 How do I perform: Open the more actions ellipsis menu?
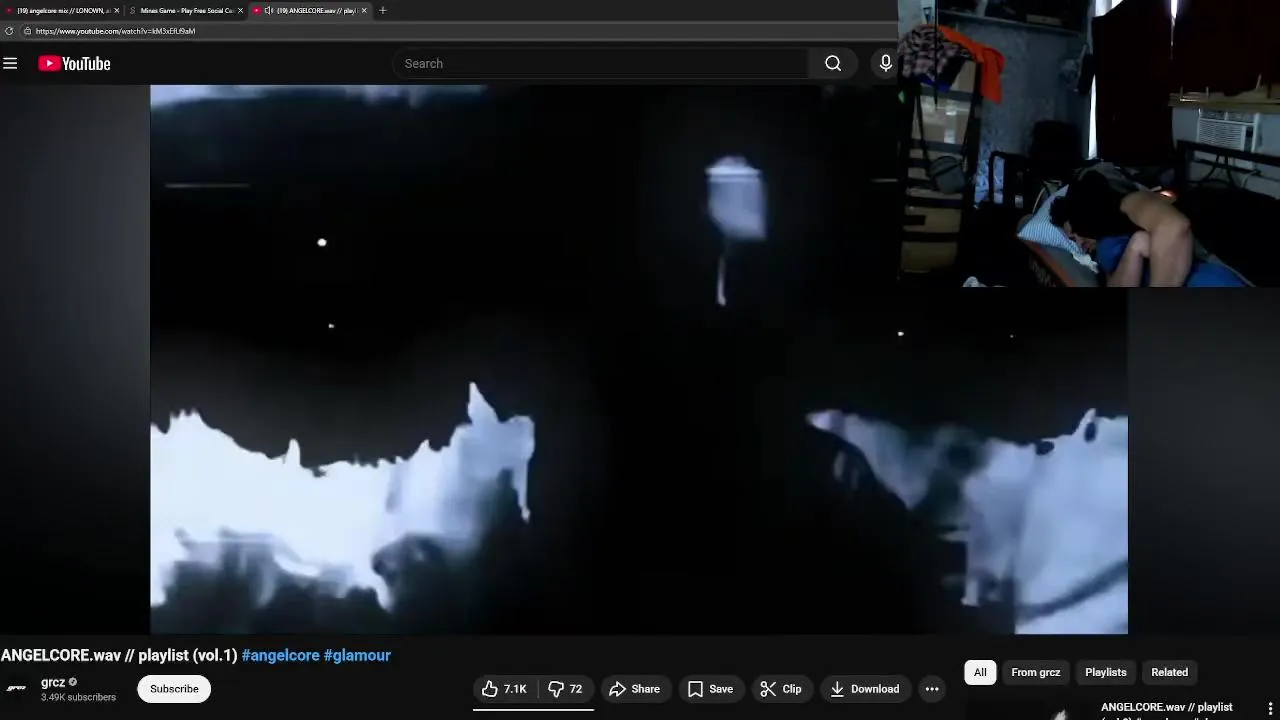pos(932,689)
